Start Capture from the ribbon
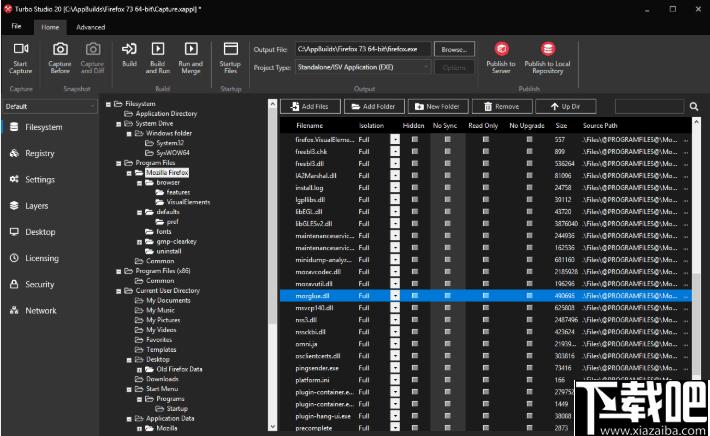 coord(20,57)
